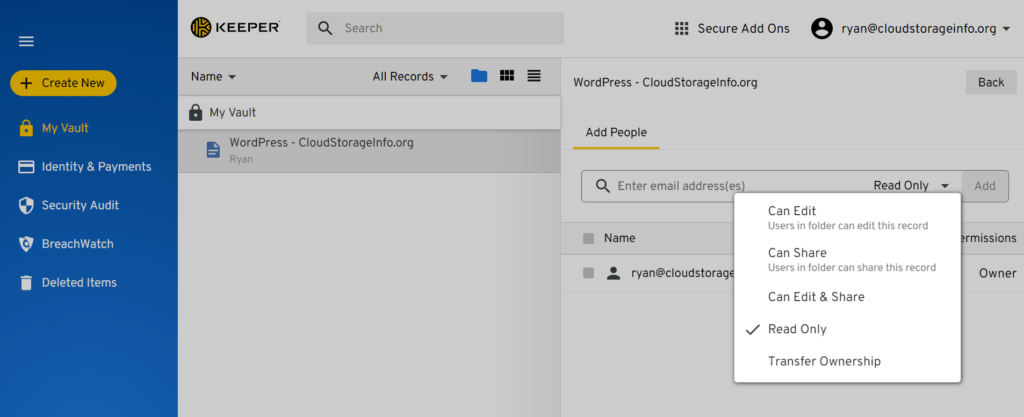
Task: Choose Can Edit & Share option
Action: (847, 297)
